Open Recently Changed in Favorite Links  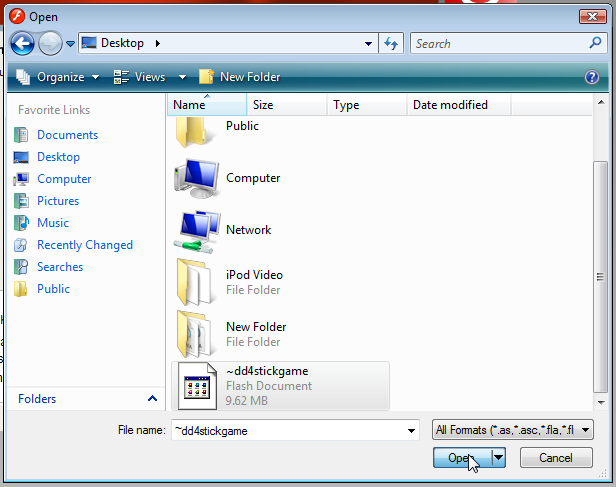[84, 245]
